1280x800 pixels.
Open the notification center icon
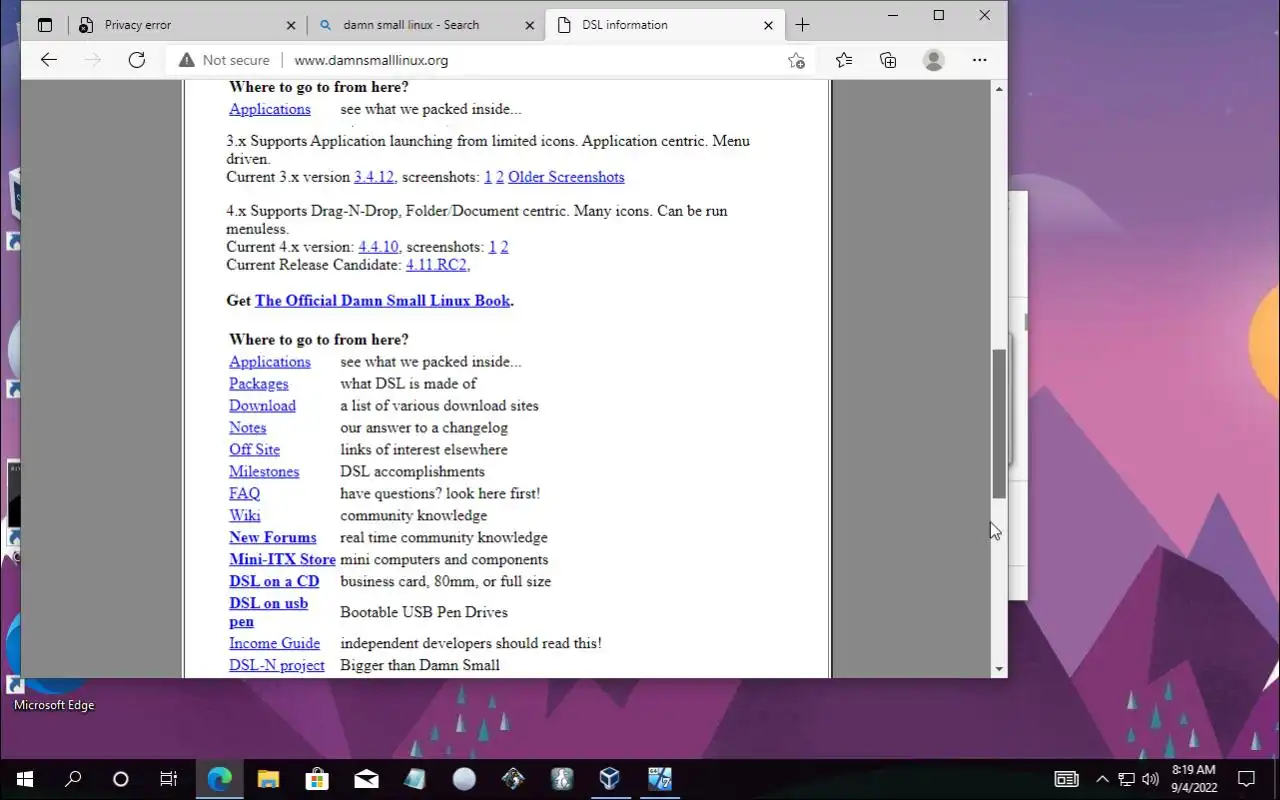point(1246,779)
